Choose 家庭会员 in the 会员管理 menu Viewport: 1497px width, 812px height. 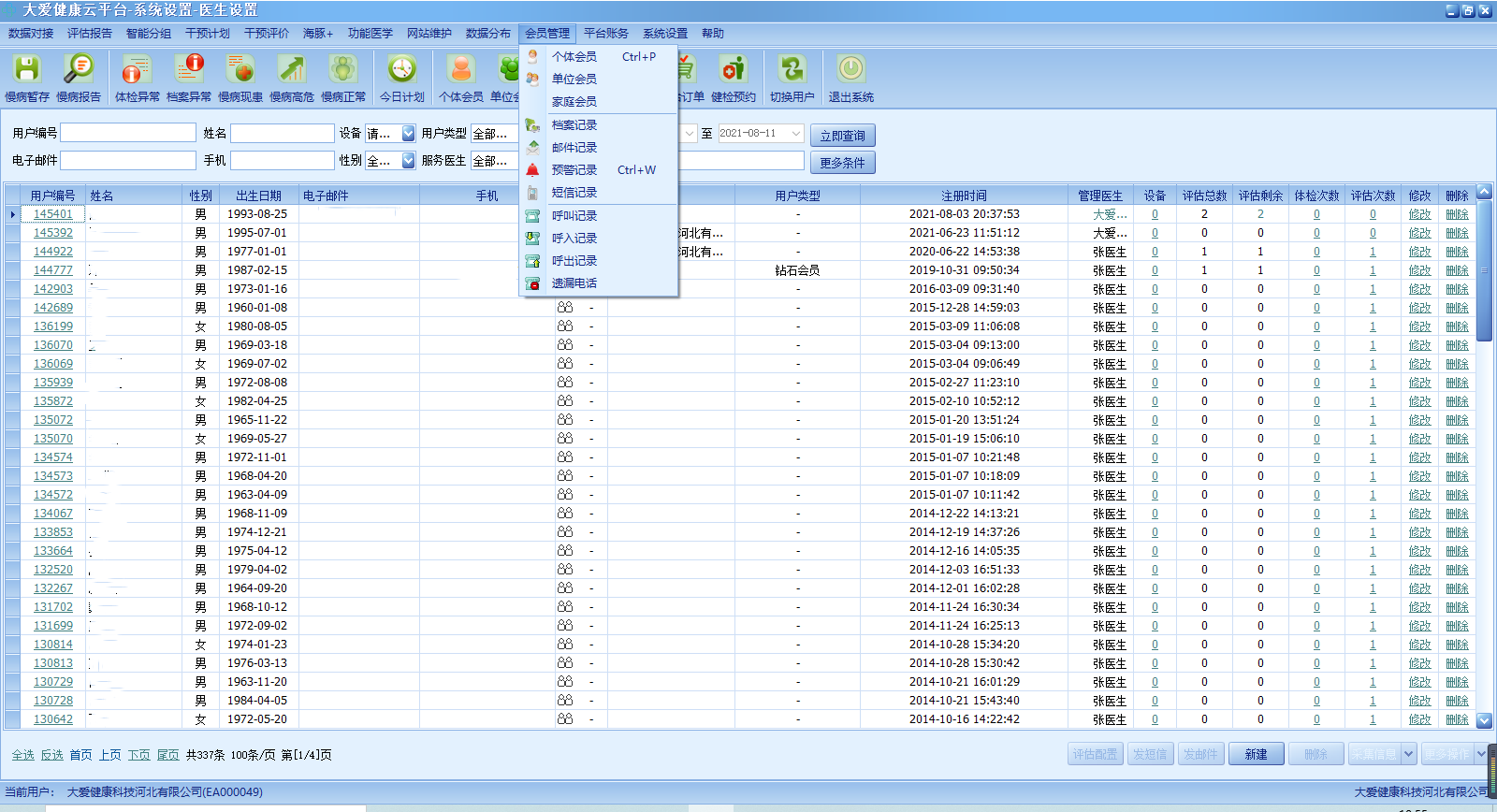(x=574, y=102)
